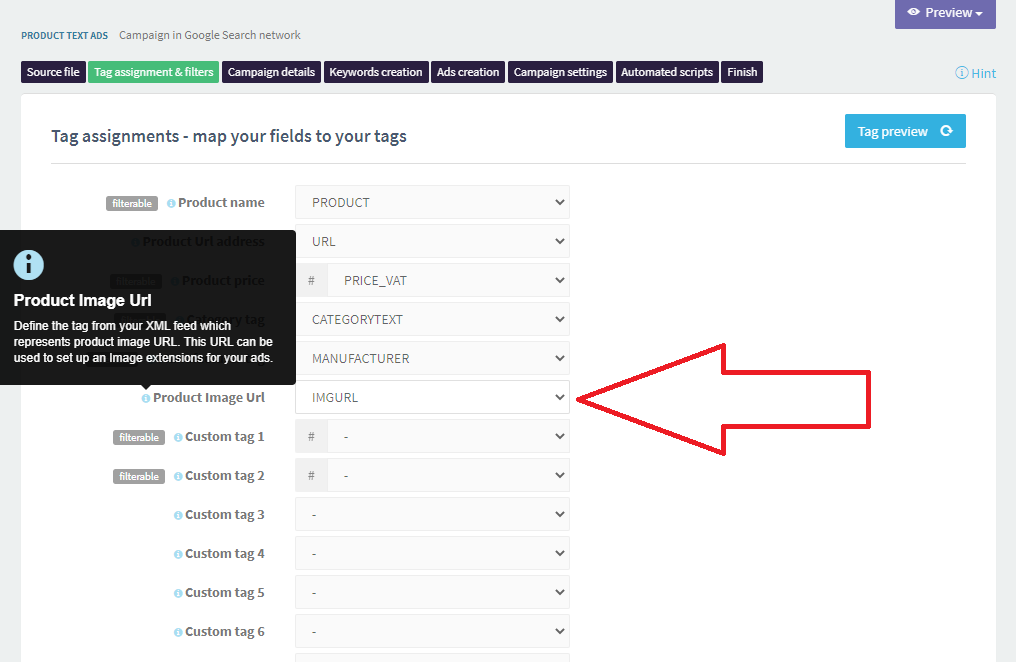Click the Hint info icon at top right
The height and width of the screenshot is (662, 1016).
point(962,72)
